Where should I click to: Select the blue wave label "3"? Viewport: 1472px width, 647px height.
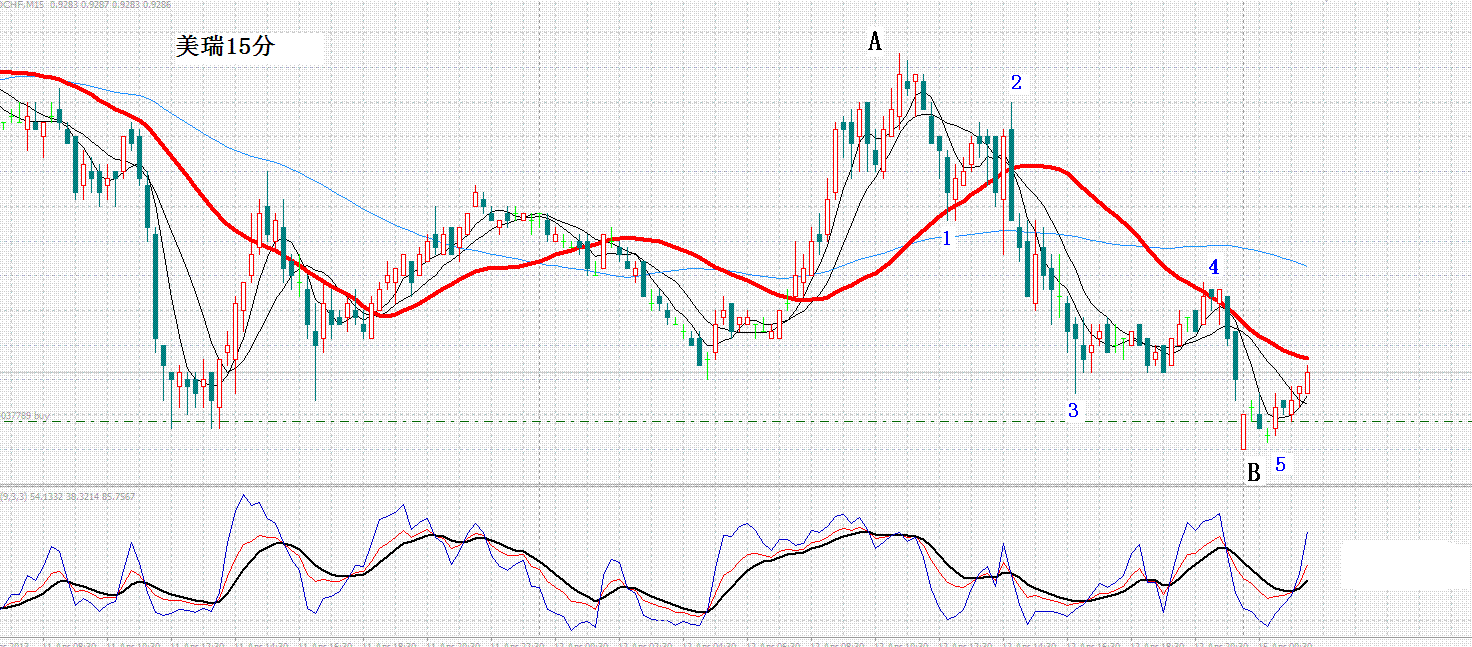1073,410
